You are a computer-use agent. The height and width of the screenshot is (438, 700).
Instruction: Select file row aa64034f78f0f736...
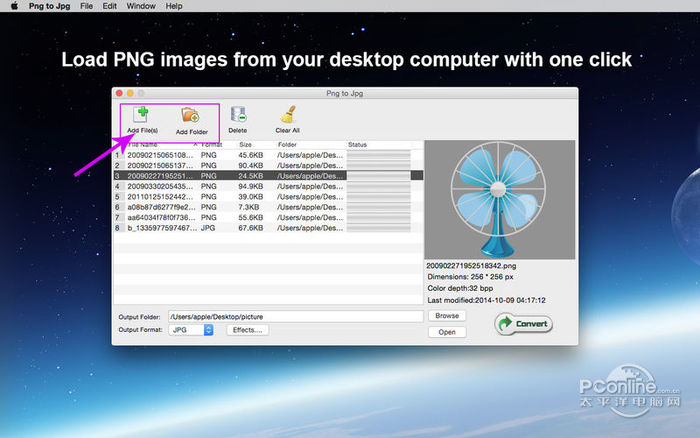click(268, 217)
